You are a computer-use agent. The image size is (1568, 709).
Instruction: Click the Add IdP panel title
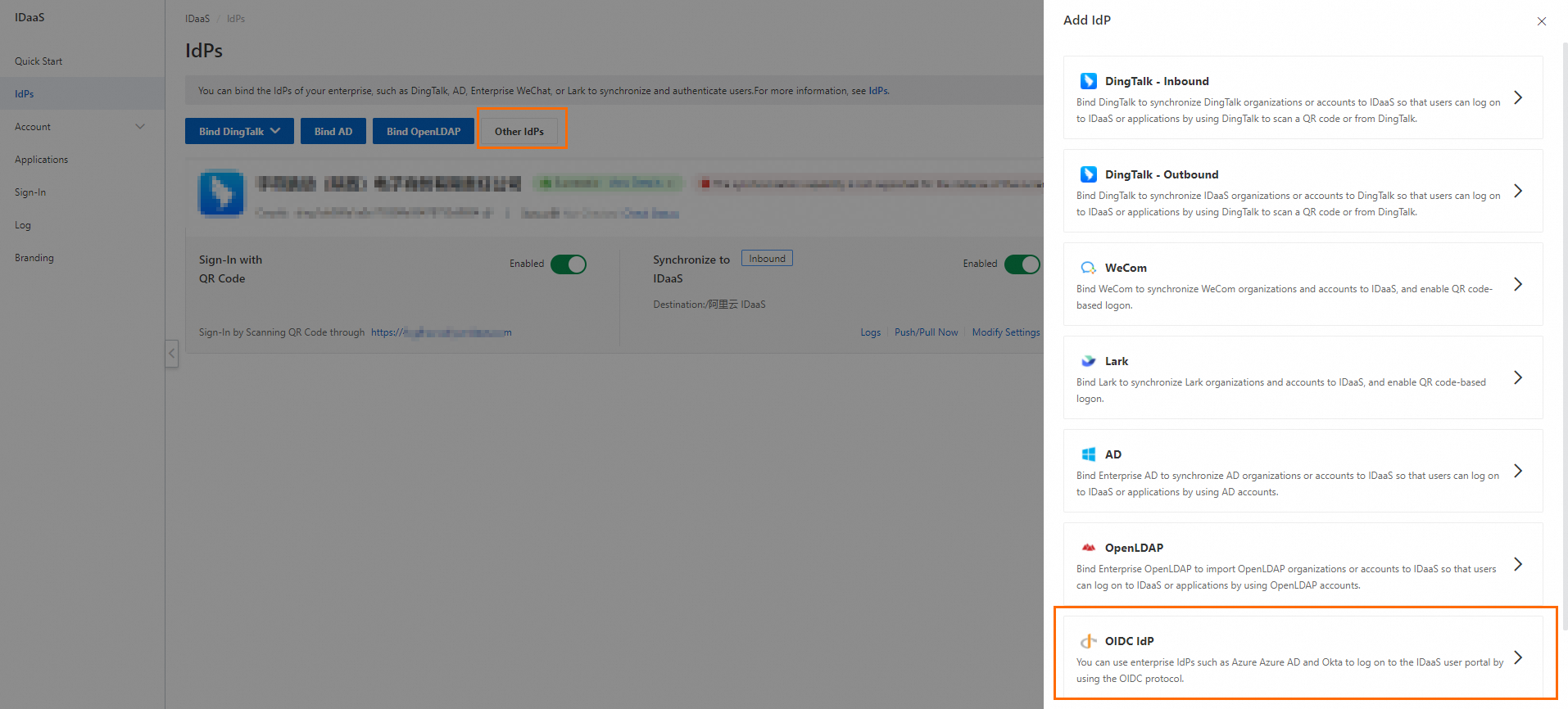[x=1087, y=20]
